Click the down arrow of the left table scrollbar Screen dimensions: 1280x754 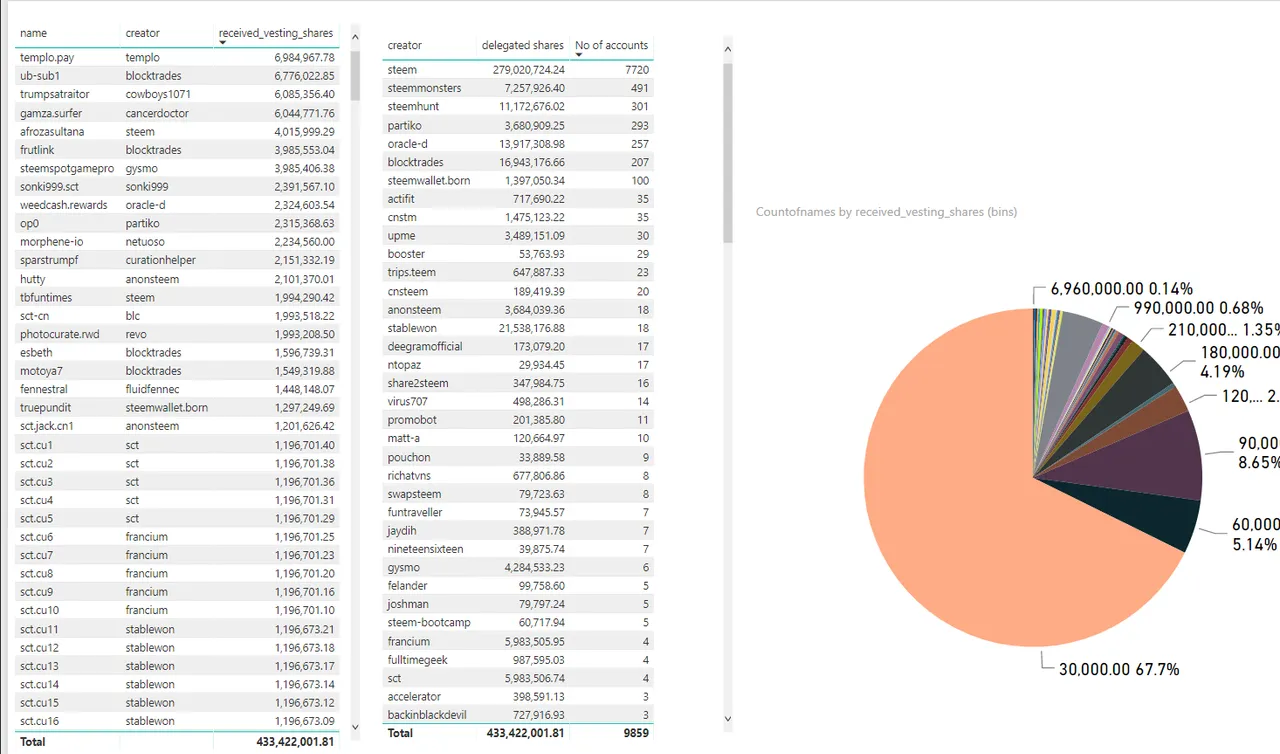tap(355, 728)
